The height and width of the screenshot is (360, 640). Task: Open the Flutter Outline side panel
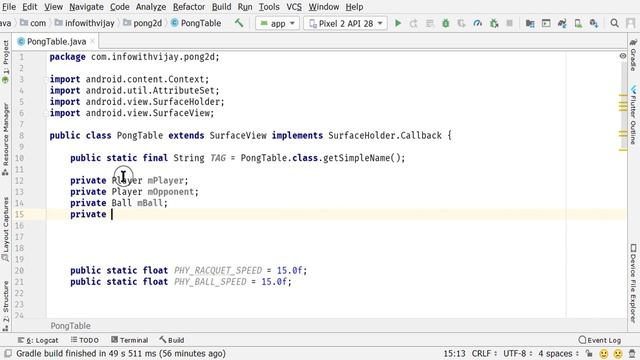tap(633, 115)
